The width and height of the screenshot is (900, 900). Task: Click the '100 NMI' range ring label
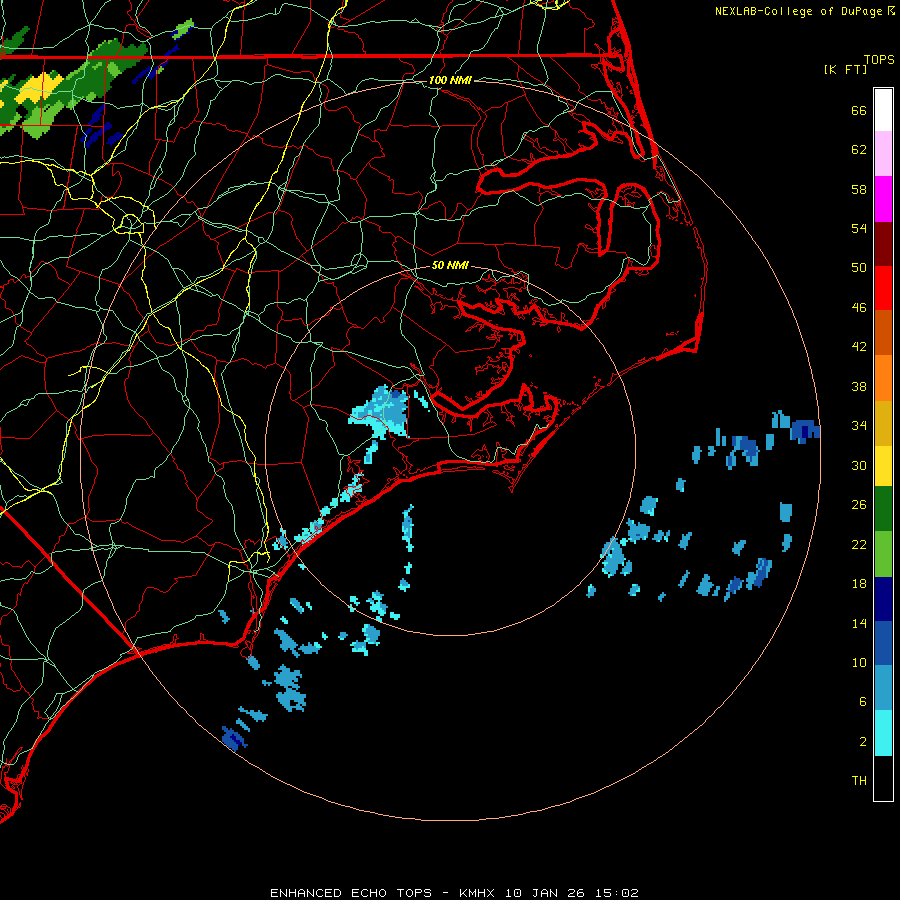point(450,80)
